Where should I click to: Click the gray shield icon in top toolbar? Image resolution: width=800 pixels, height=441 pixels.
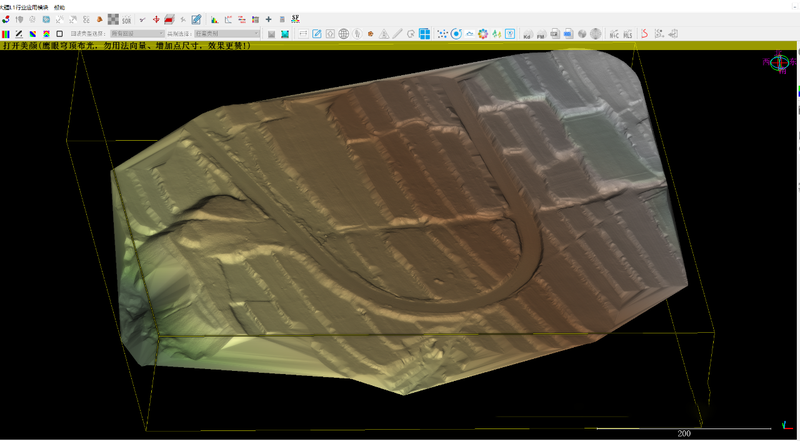[19, 19]
